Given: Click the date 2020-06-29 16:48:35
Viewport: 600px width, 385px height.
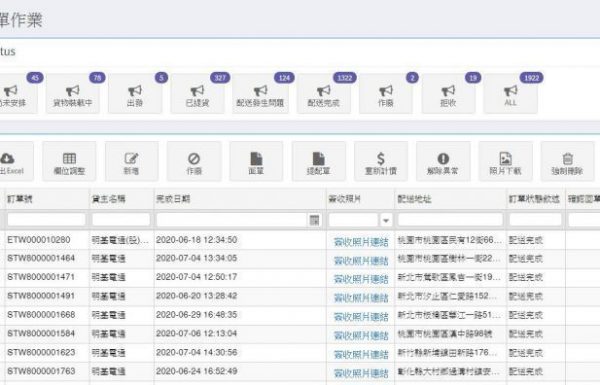Looking at the screenshot, I should (197, 315).
